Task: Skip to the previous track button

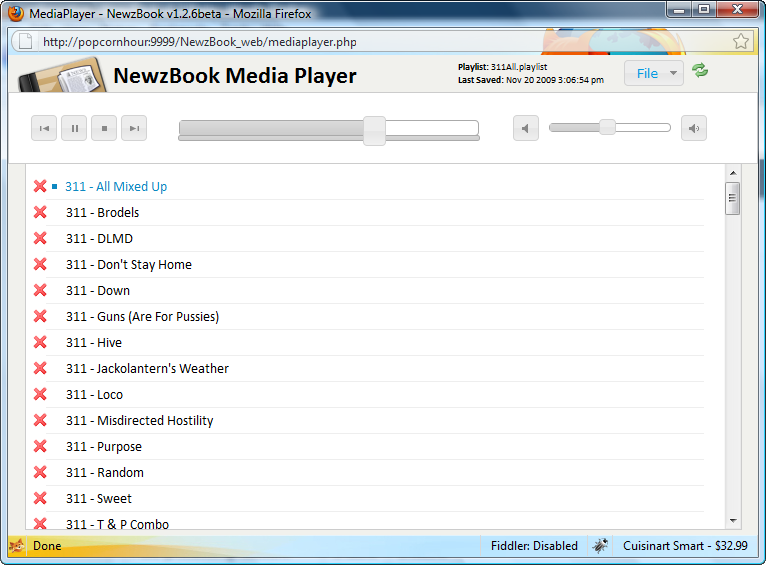Action: pos(44,128)
